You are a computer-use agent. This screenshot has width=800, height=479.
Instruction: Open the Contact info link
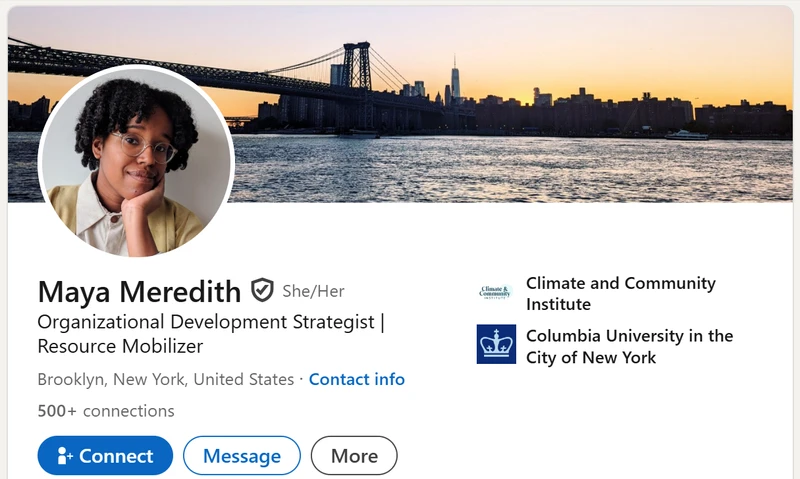pyautogui.click(x=357, y=379)
